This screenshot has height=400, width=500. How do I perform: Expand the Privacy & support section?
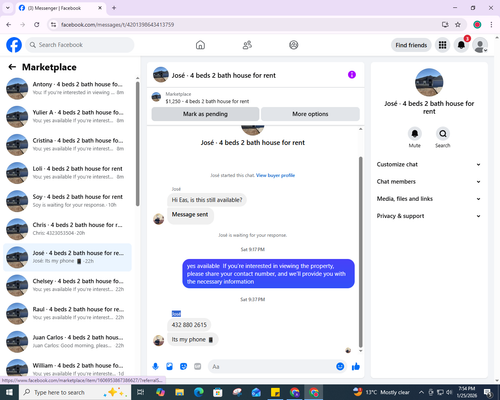[429, 216]
